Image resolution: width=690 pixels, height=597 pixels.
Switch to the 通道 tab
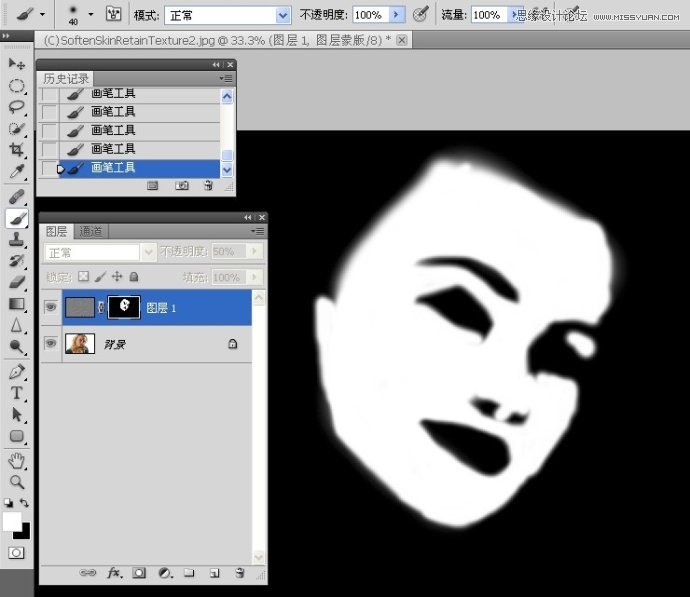click(90, 232)
